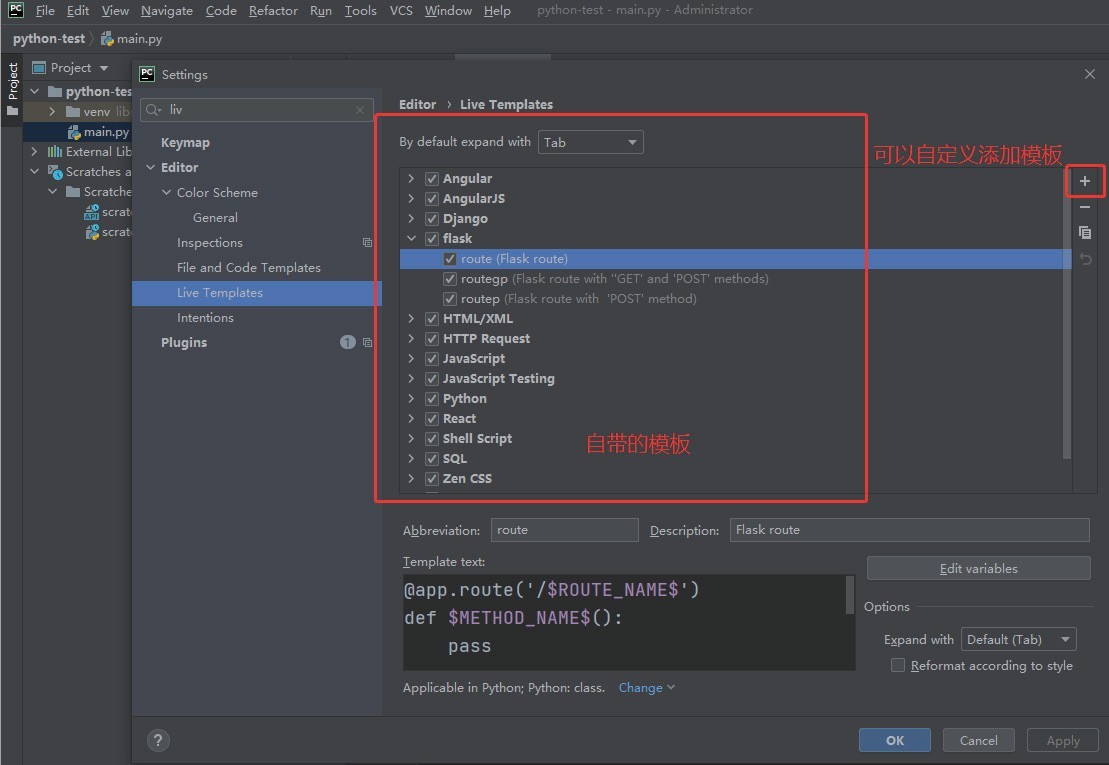Expand the HTML/XML template group

(411, 319)
